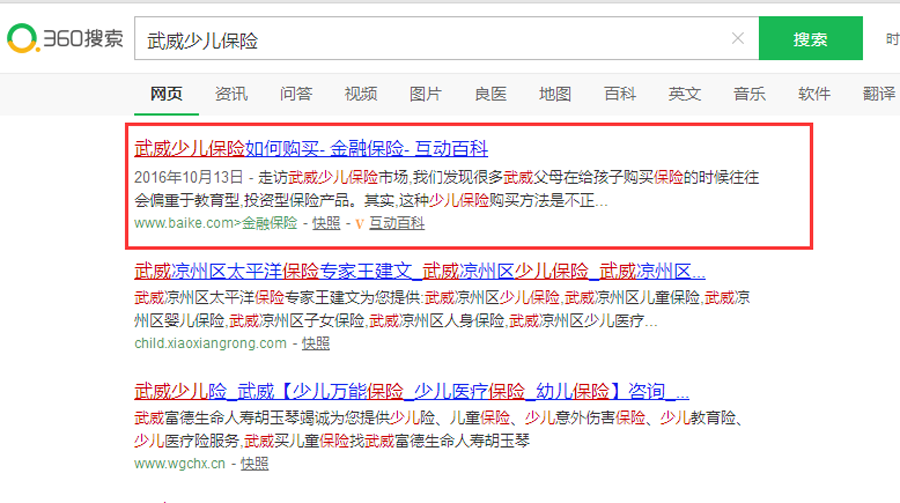Open the 音乐 tab
900x503 pixels.
click(x=749, y=94)
